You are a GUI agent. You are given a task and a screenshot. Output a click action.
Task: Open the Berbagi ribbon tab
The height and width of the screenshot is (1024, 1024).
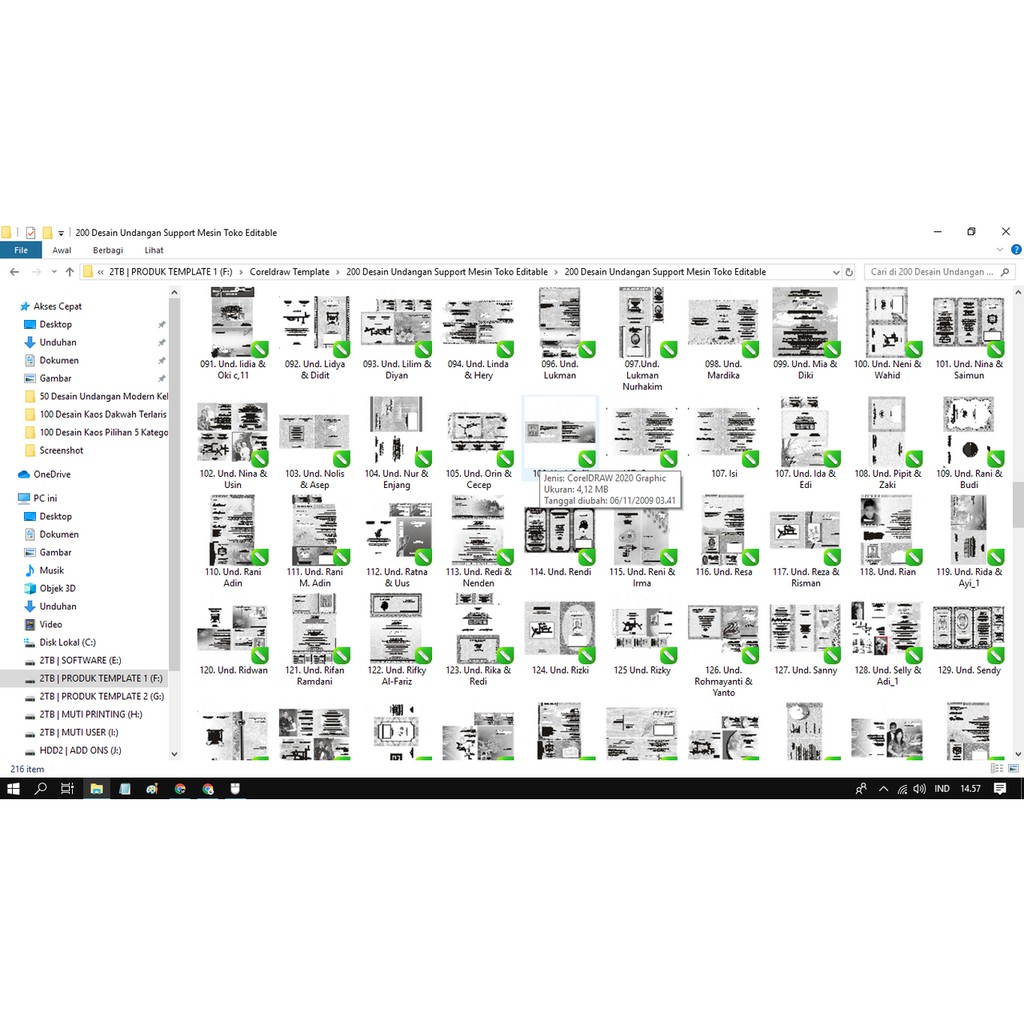(108, 251)
